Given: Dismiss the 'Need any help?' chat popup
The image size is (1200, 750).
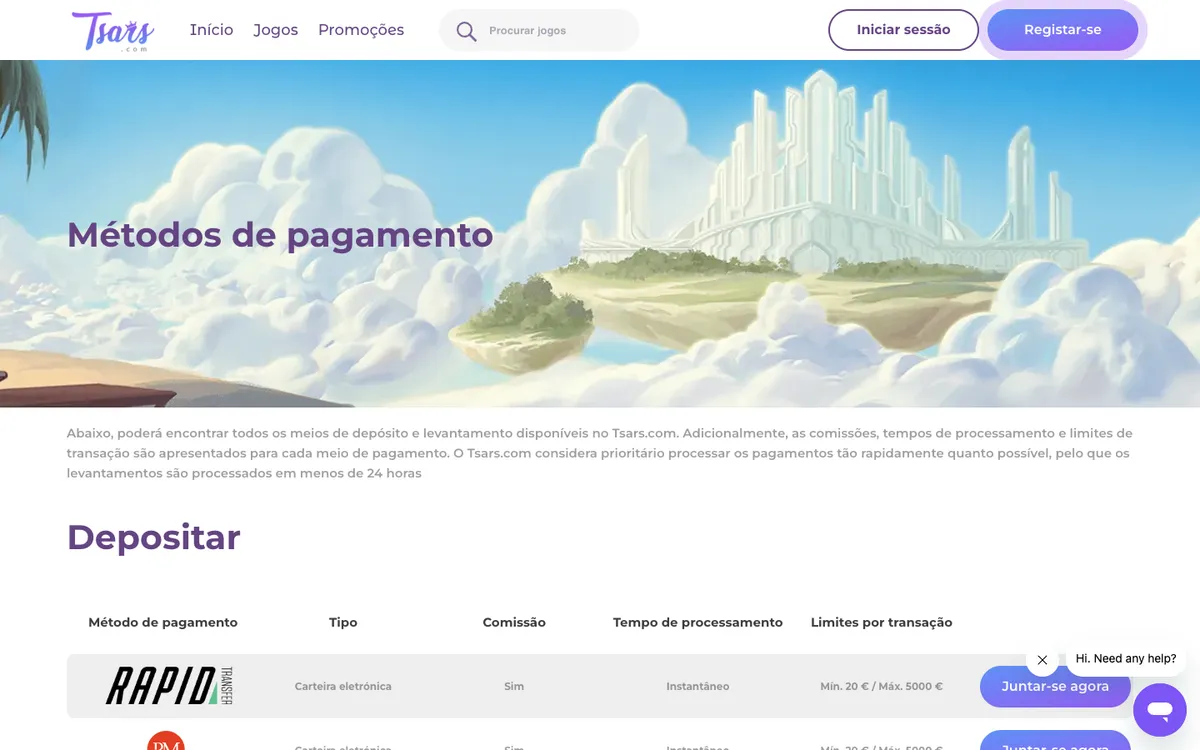Looking at the screenshot, I should [x=1042, y=660].
